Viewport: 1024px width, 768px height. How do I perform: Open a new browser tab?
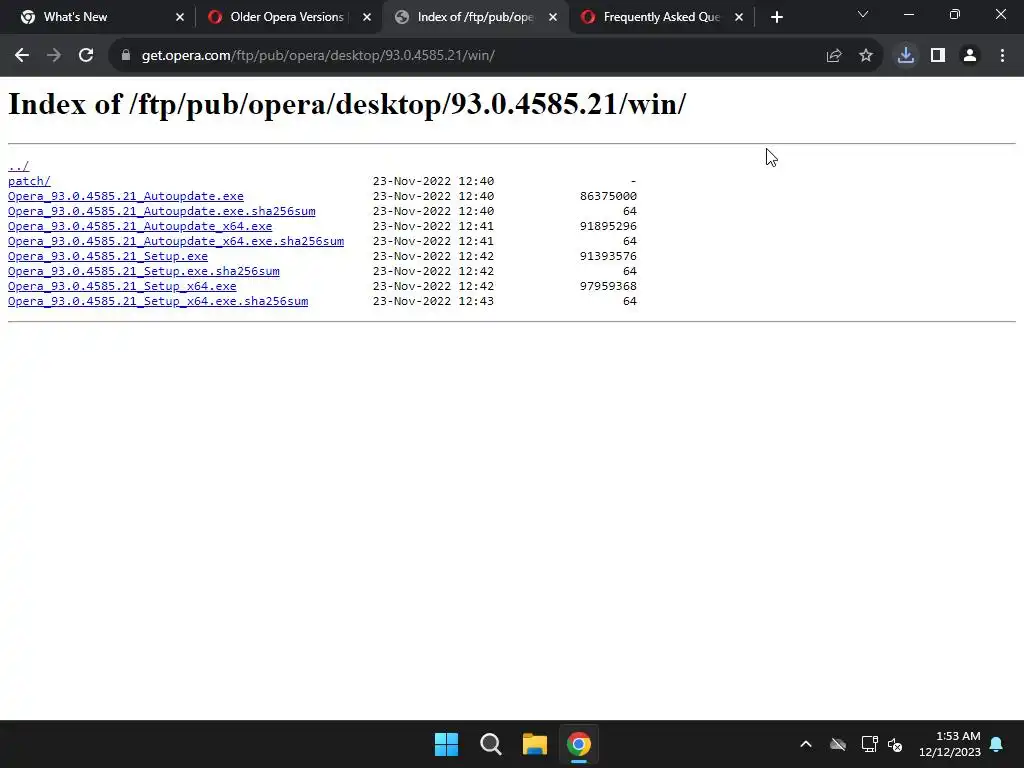coord(776,17)
